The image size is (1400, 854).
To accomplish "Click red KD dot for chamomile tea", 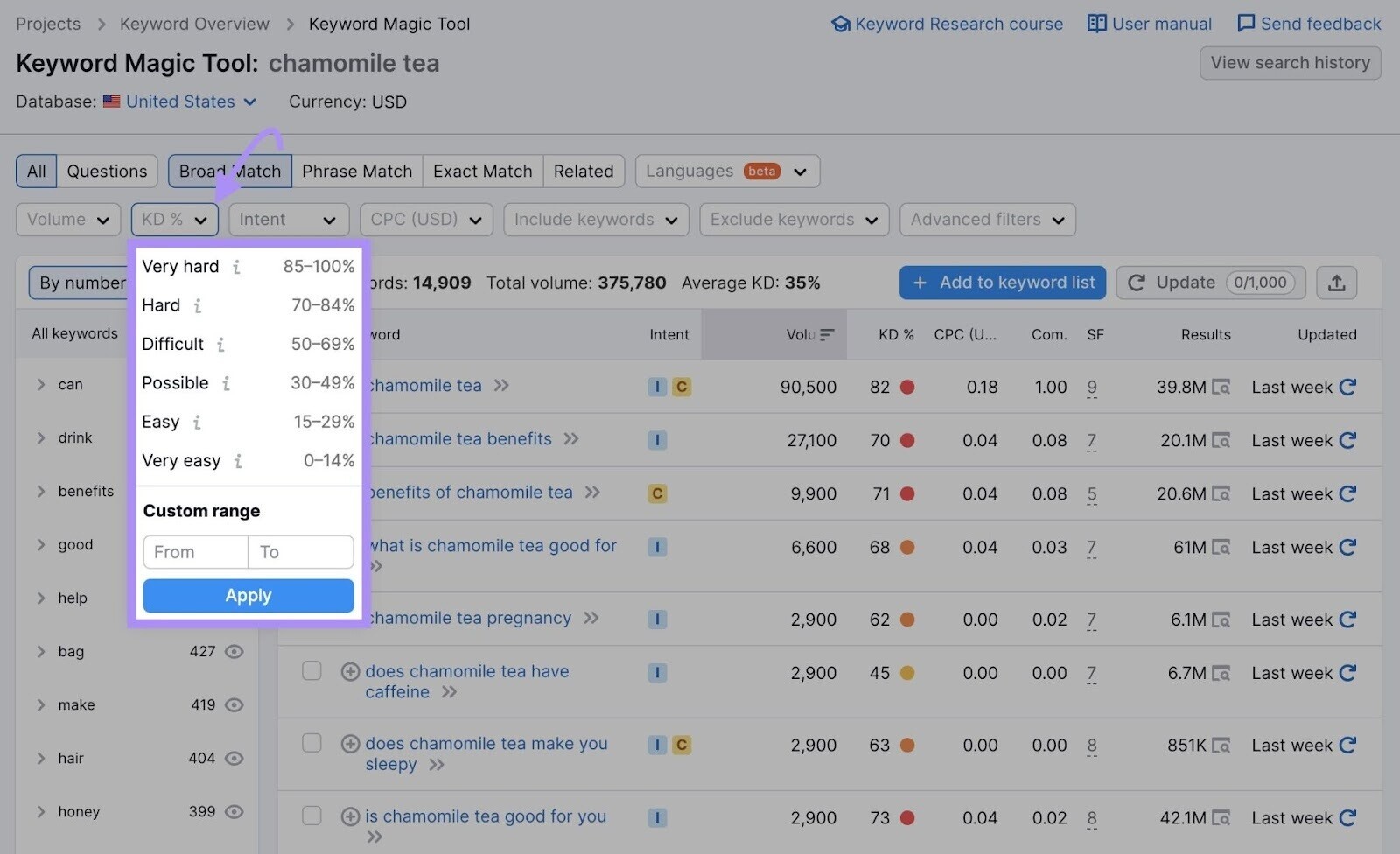I will [907, 387].
